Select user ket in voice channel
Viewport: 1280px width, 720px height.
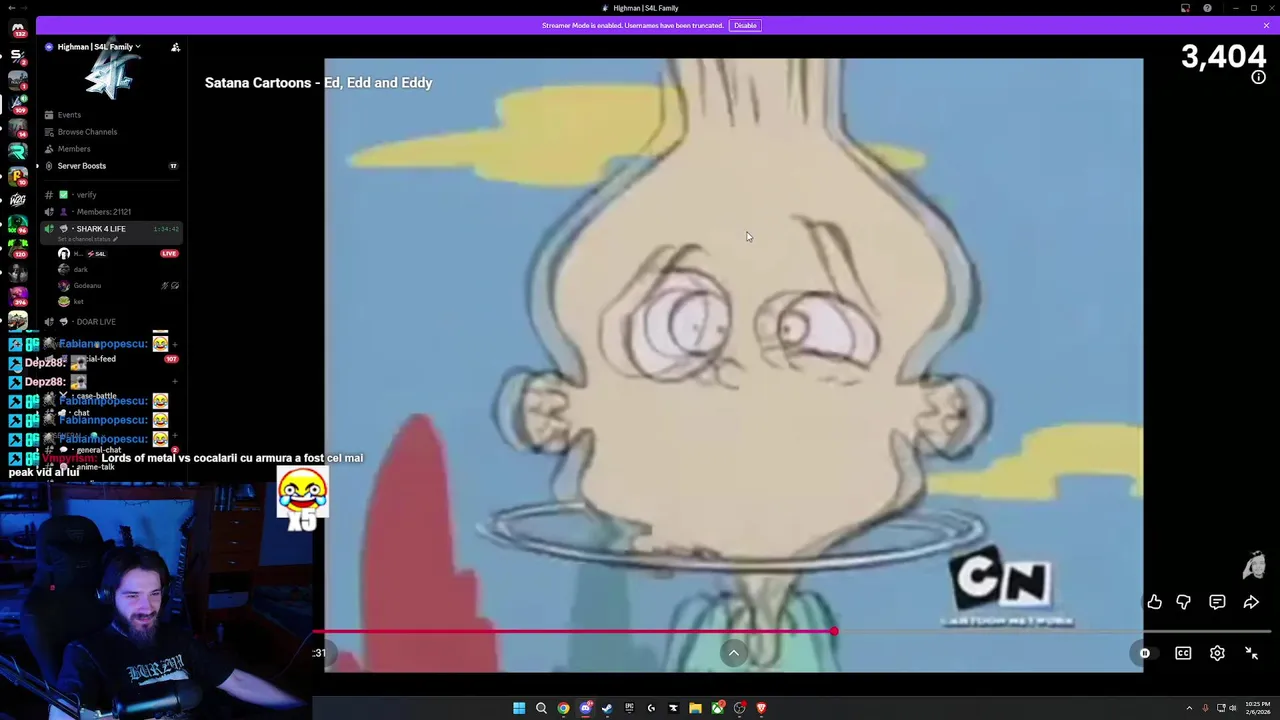click(78, 302)
